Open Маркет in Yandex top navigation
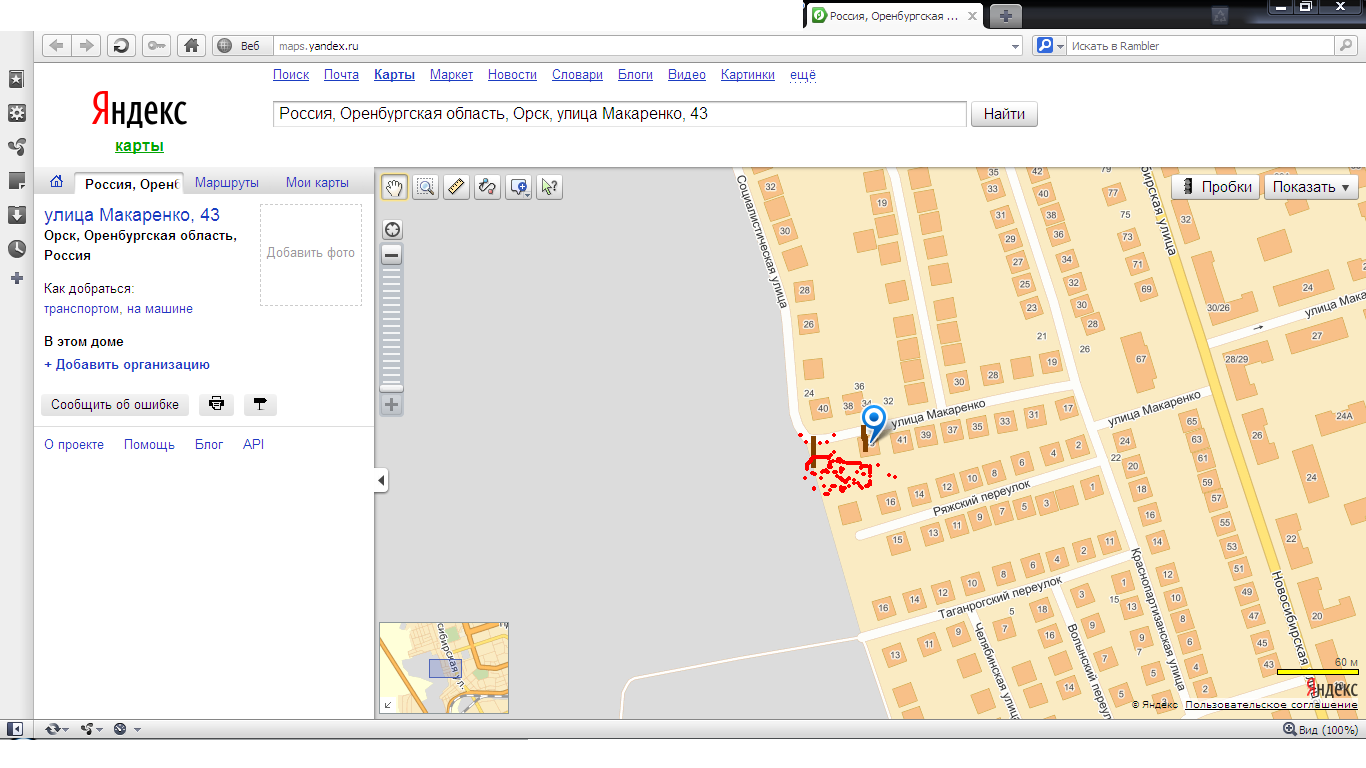The height and width of the screenshot is (768, 1366). 451,75
